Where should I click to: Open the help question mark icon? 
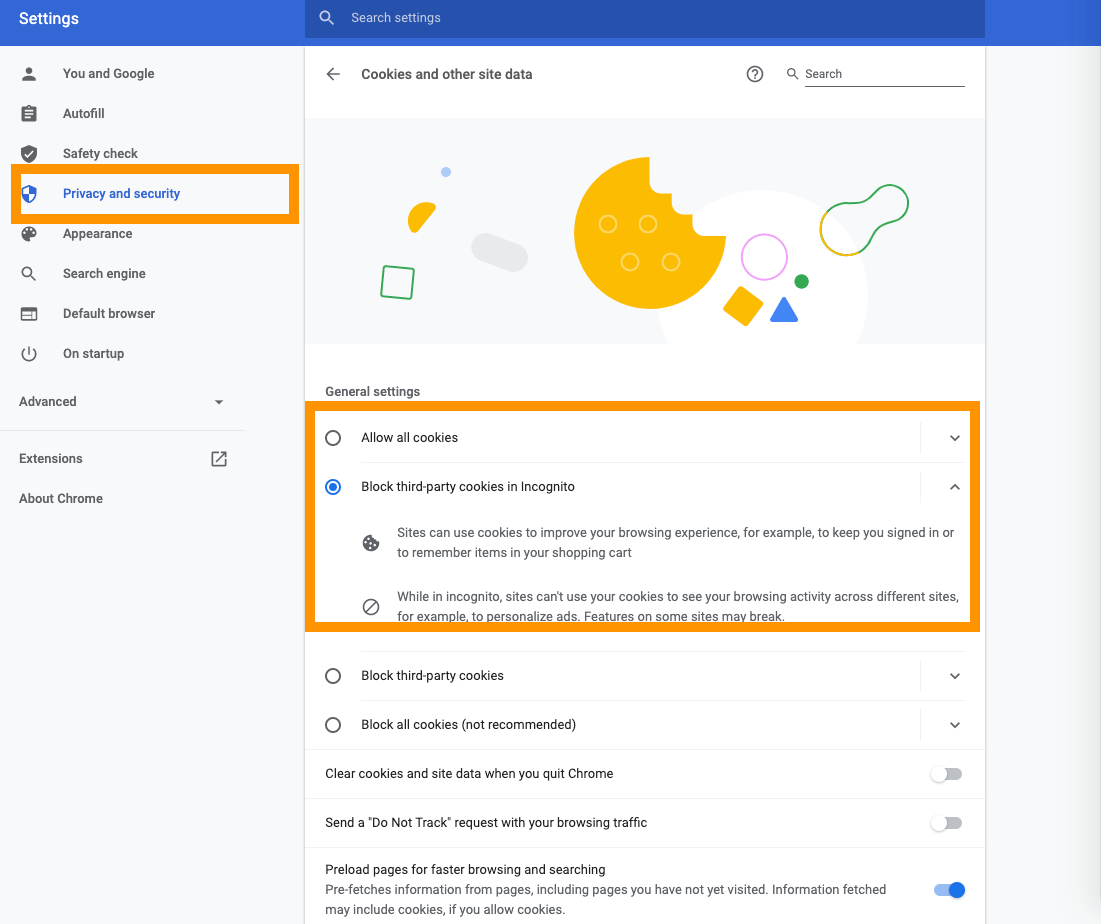(x=755, y=74)
